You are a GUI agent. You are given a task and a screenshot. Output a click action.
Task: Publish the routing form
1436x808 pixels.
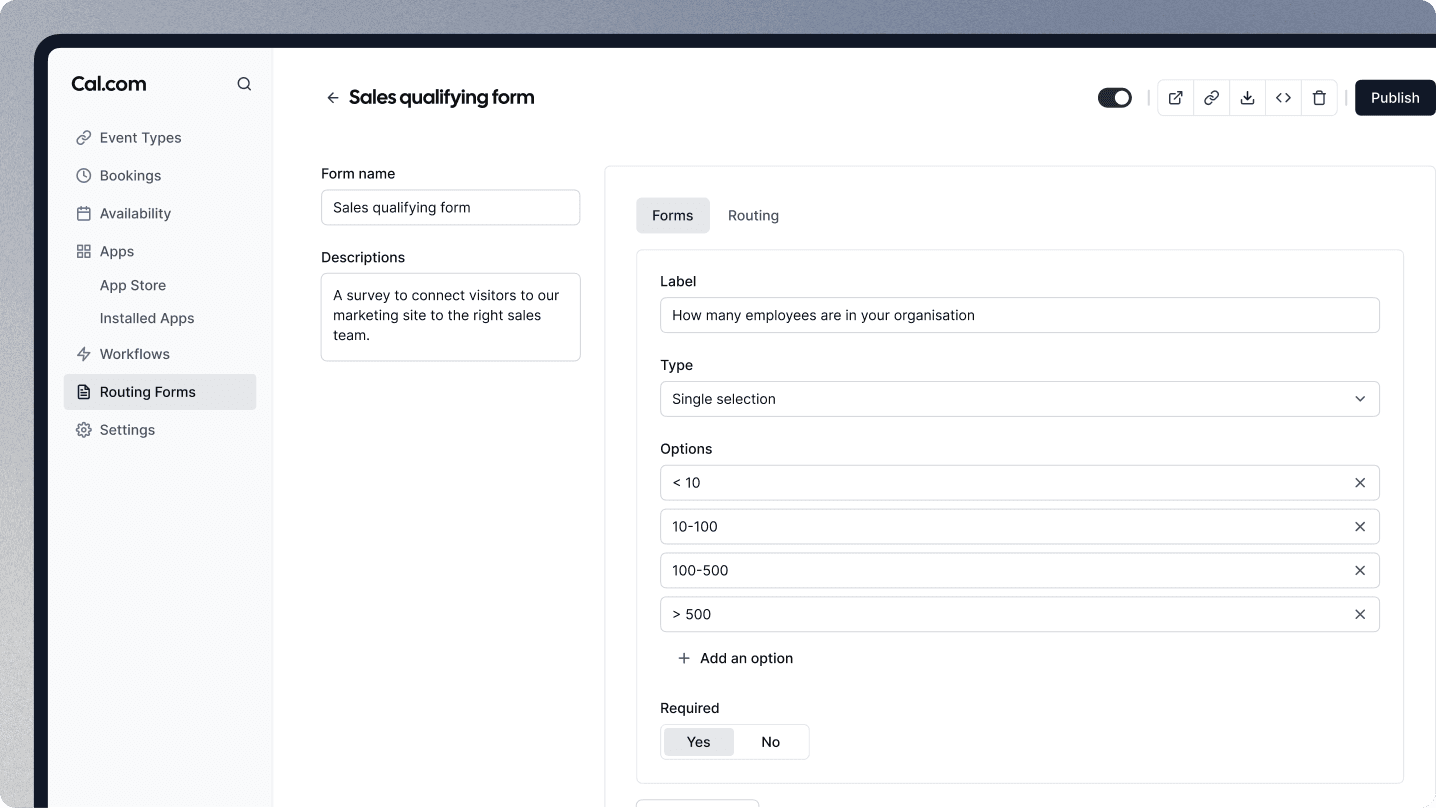coord(1395,98)
